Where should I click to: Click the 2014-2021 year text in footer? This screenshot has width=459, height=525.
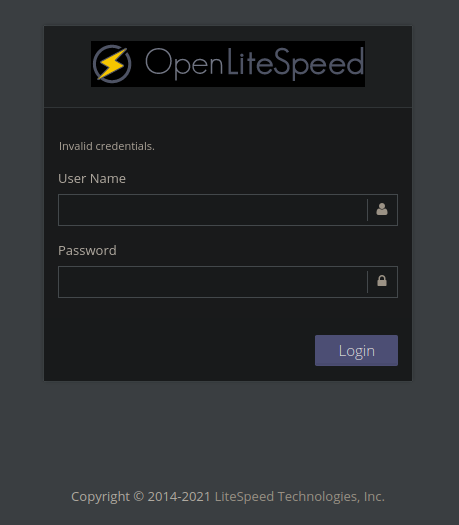click(x=179, y=497)
